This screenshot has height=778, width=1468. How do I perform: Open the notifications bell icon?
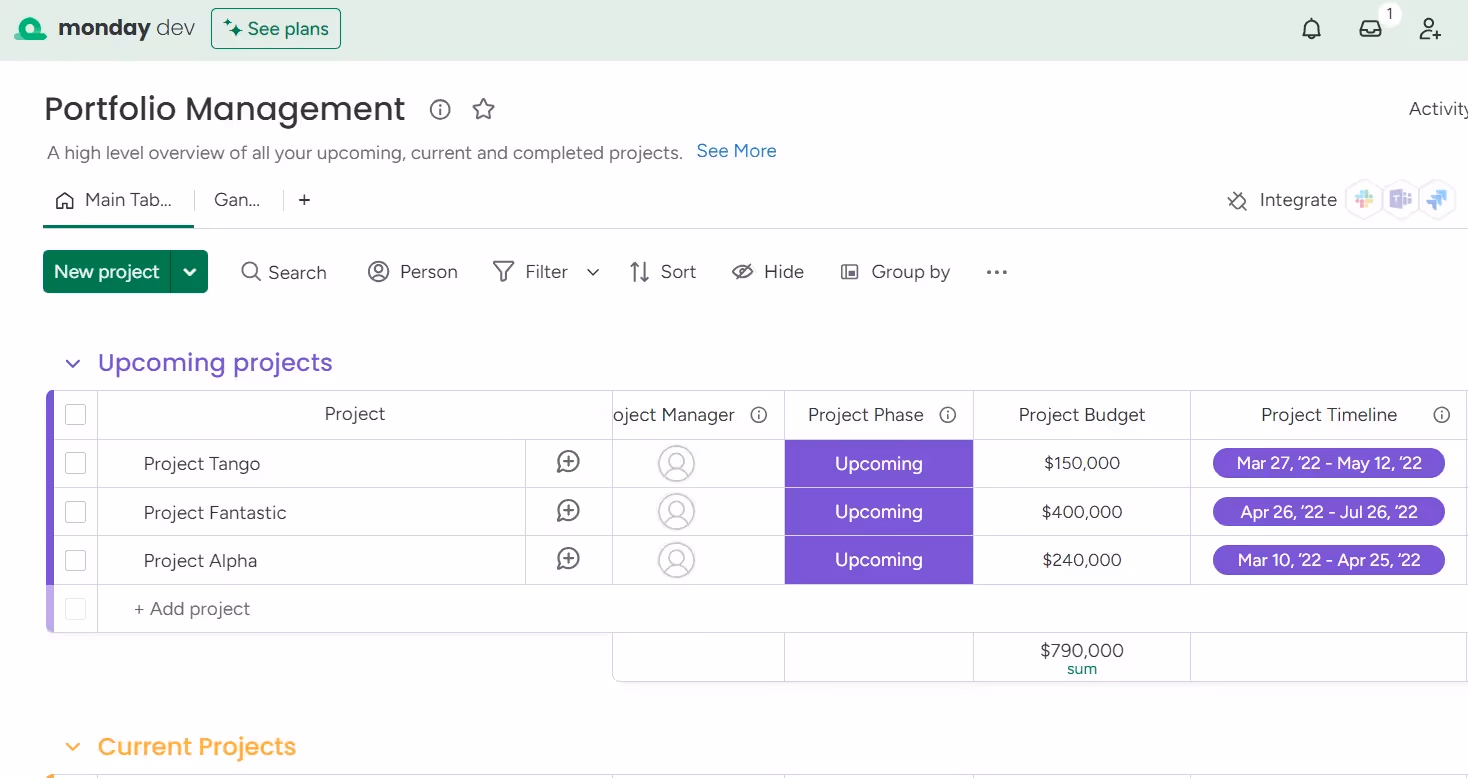point(1311,28)
